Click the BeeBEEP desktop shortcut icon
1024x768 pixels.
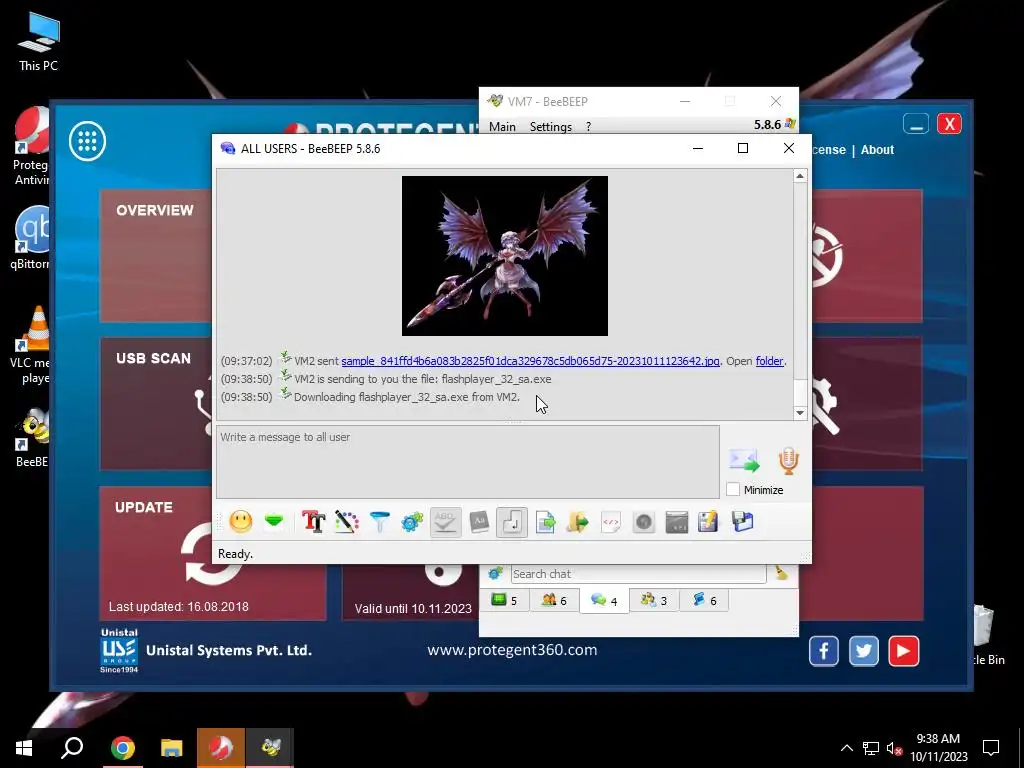[31, 437]
